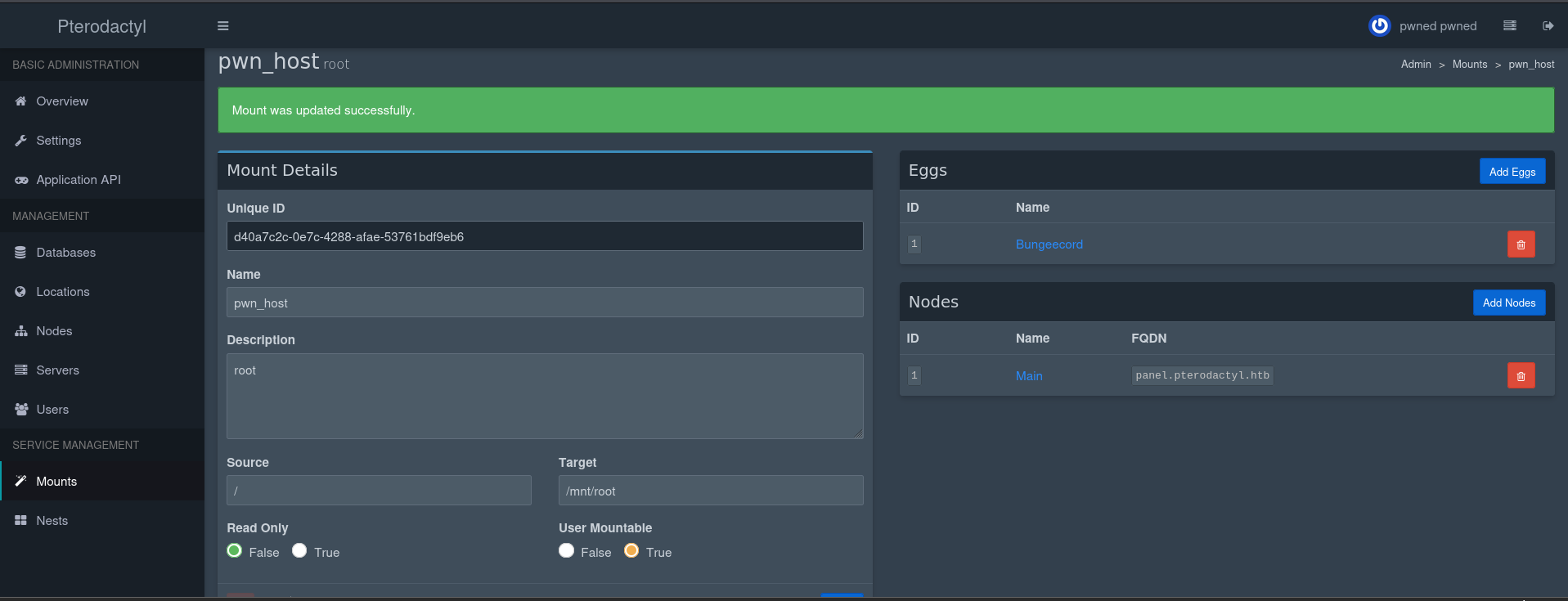Click the pwn_host breadcrumb text

tap(1531, 65)
